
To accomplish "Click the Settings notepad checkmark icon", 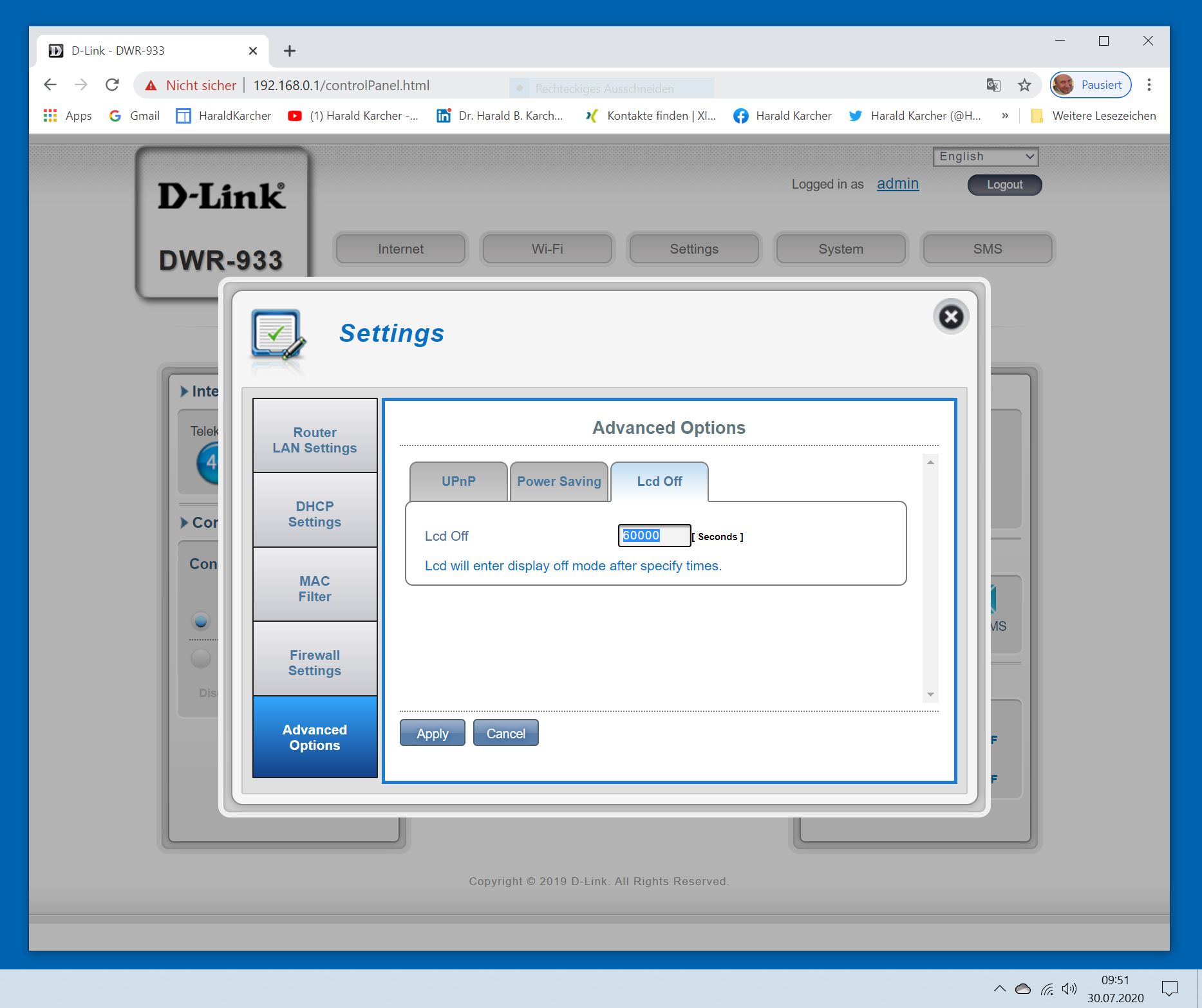I will click(x=278, y=335).
